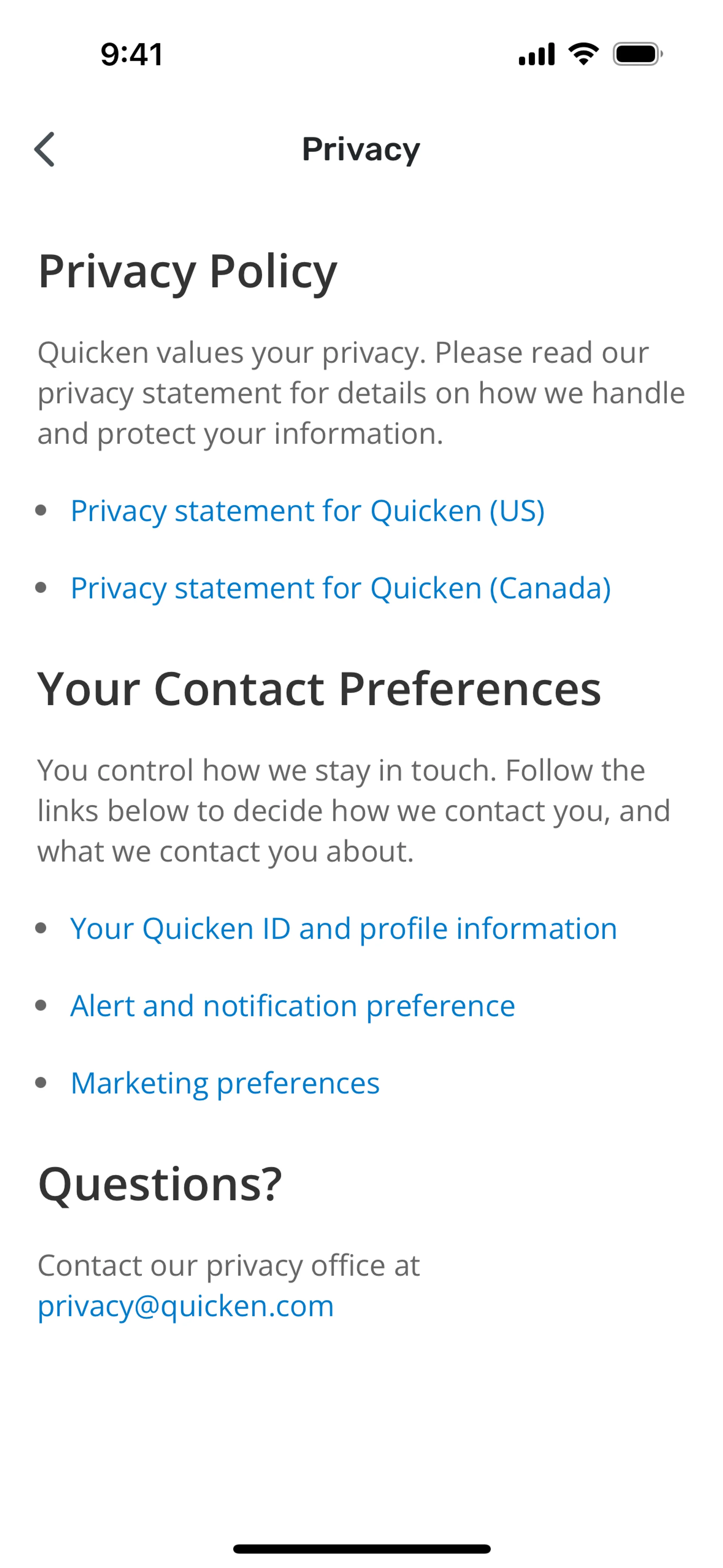Tap the cellular signal strength icon
723x1568 pixels.
click(x=536, y=55)
